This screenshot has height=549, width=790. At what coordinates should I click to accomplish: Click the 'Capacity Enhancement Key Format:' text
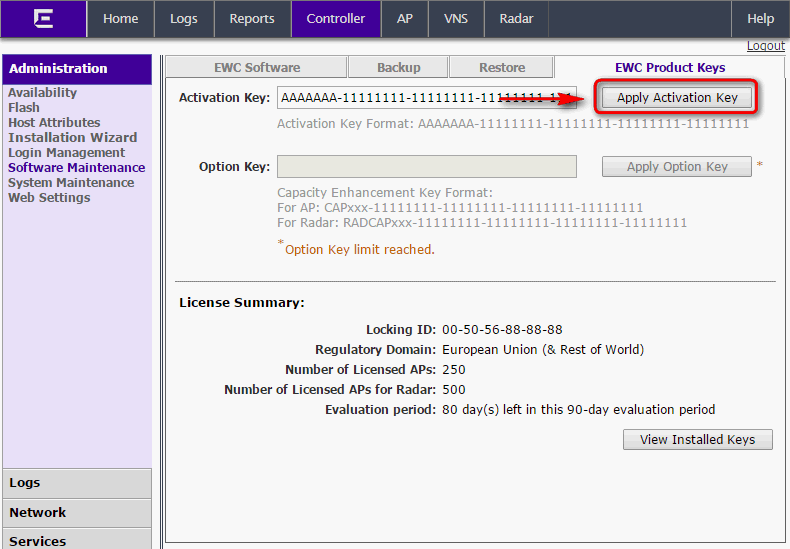pyautogui.click(x=385, y=193)
